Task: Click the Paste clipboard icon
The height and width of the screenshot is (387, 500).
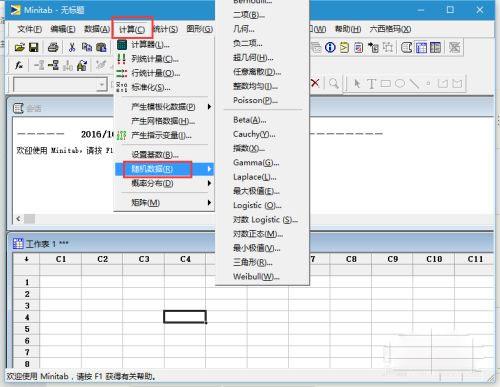Action: (x=101, y=47)
